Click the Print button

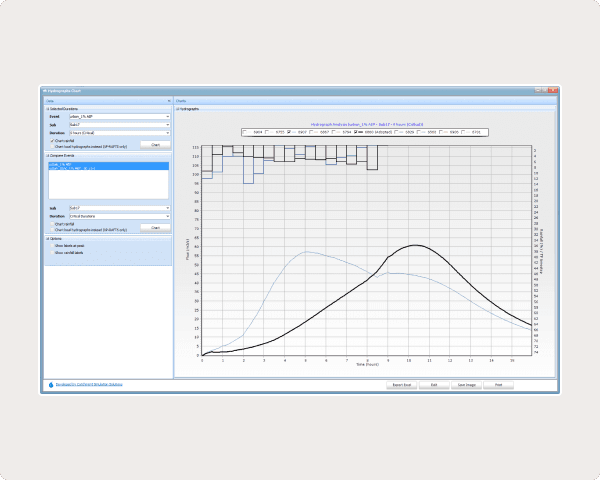pos(498,384)
